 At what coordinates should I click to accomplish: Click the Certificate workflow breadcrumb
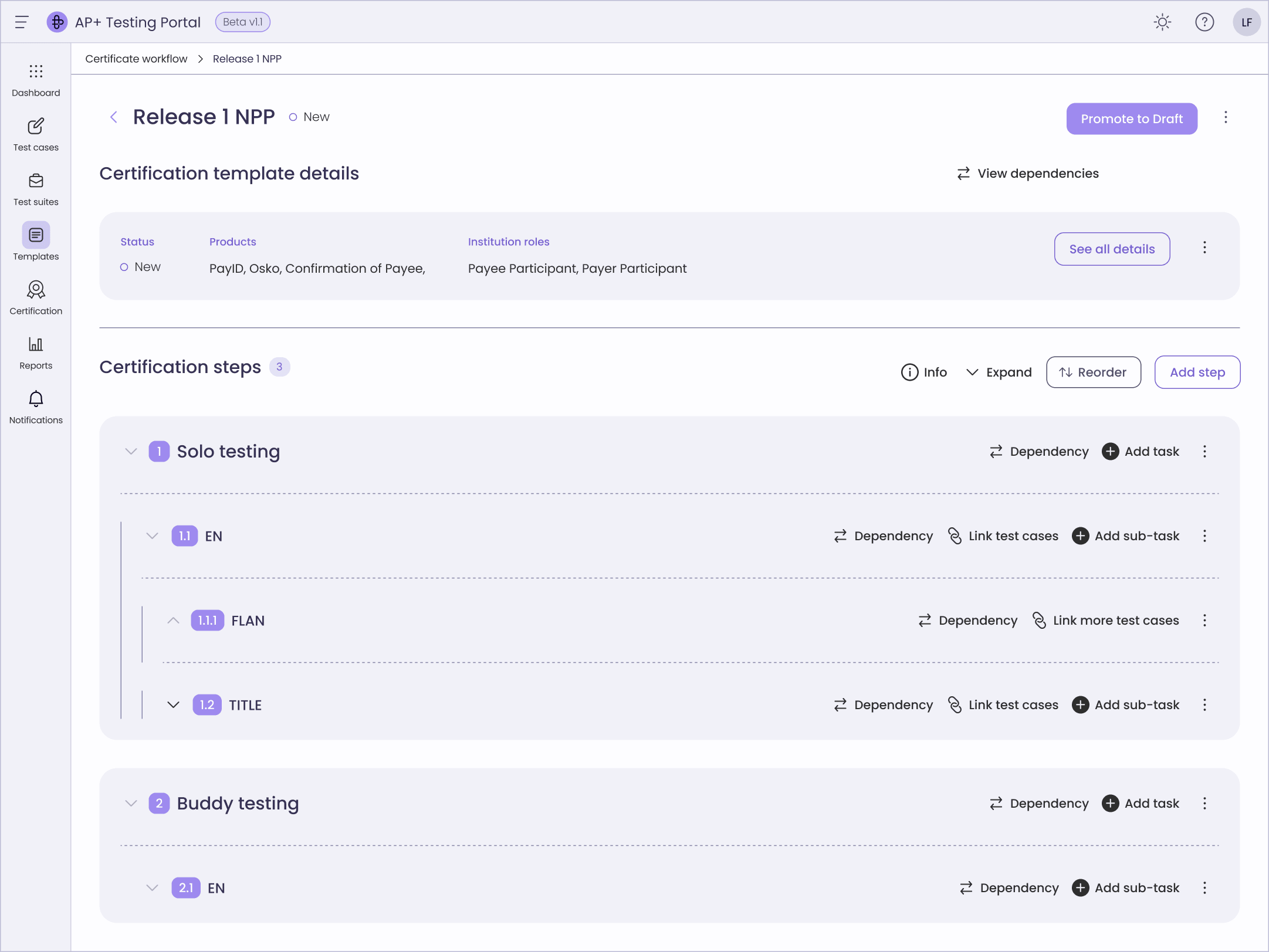coord(136,59)
